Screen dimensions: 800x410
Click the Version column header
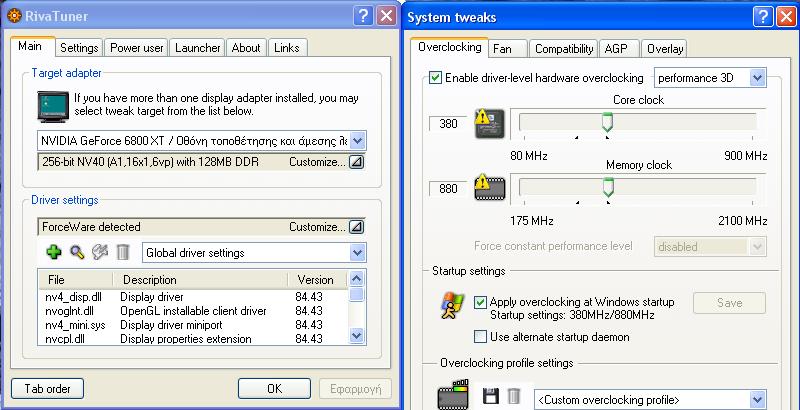pyautogui.click(x=317, y=279)
